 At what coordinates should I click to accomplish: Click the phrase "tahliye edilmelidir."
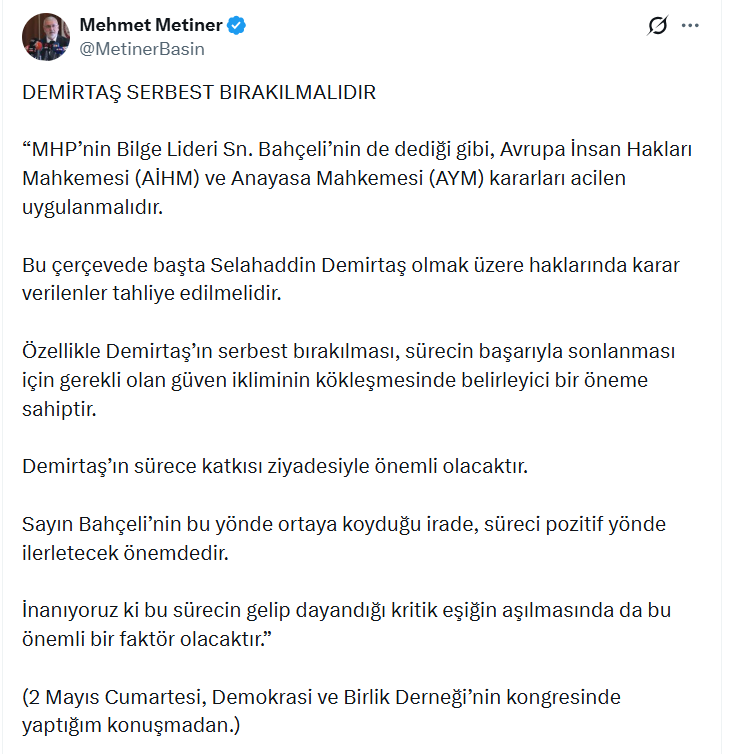click(197, 293)
